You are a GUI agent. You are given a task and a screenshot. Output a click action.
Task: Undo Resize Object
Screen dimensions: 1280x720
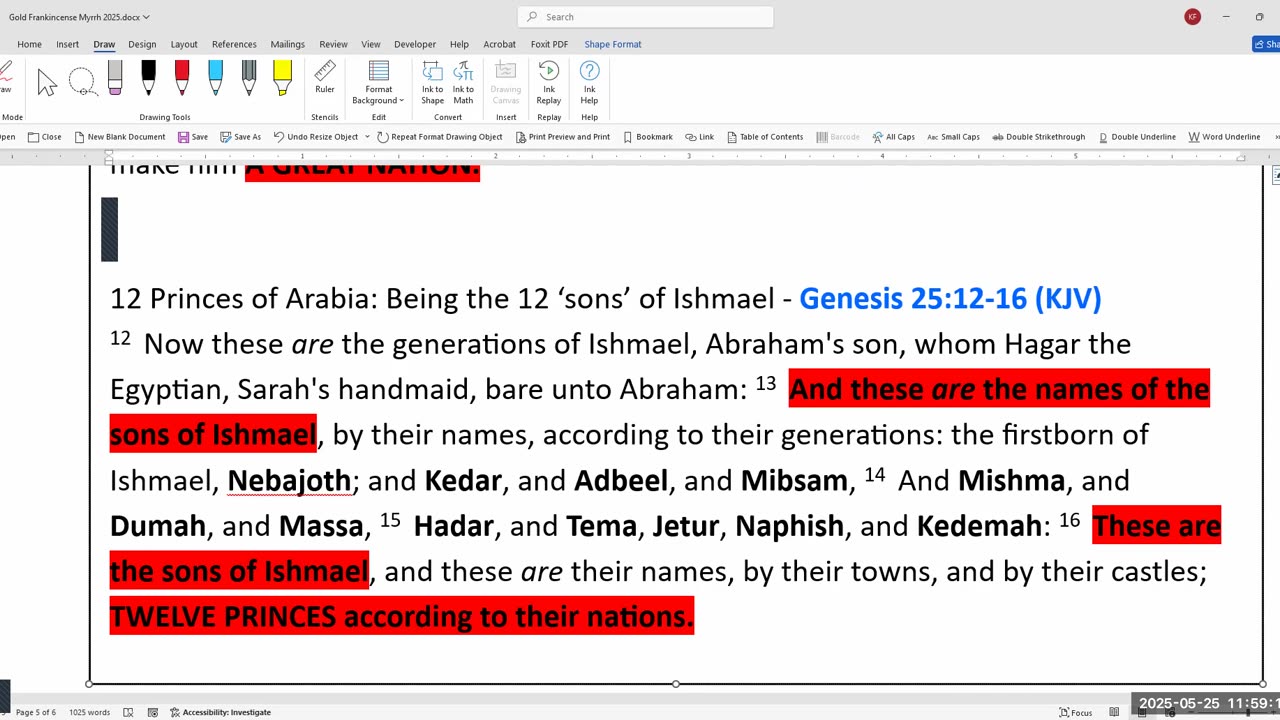(315, 137)
